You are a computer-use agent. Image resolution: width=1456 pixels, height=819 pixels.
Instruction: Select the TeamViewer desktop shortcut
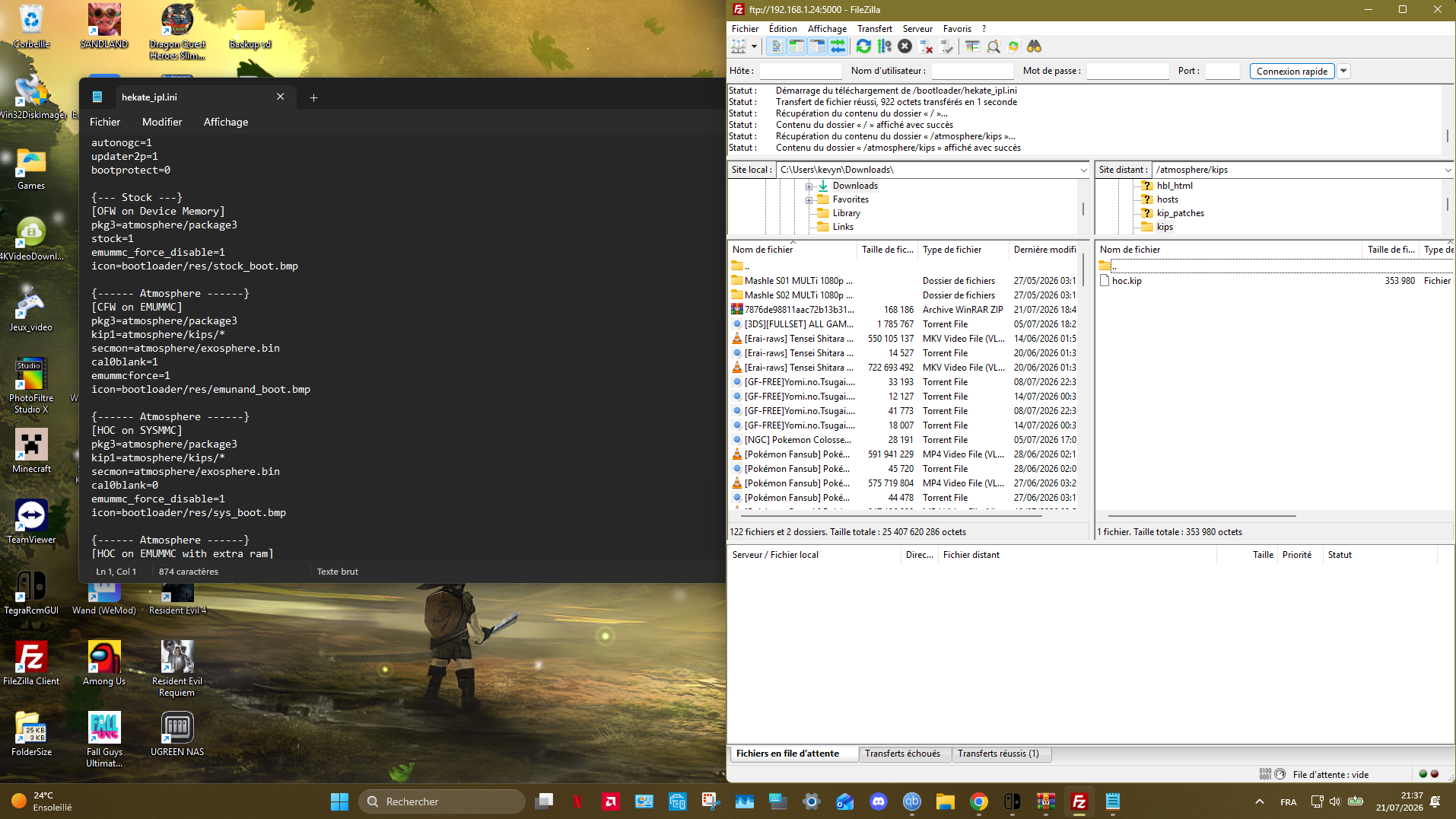pyautogui.click(x=31, y=522)
